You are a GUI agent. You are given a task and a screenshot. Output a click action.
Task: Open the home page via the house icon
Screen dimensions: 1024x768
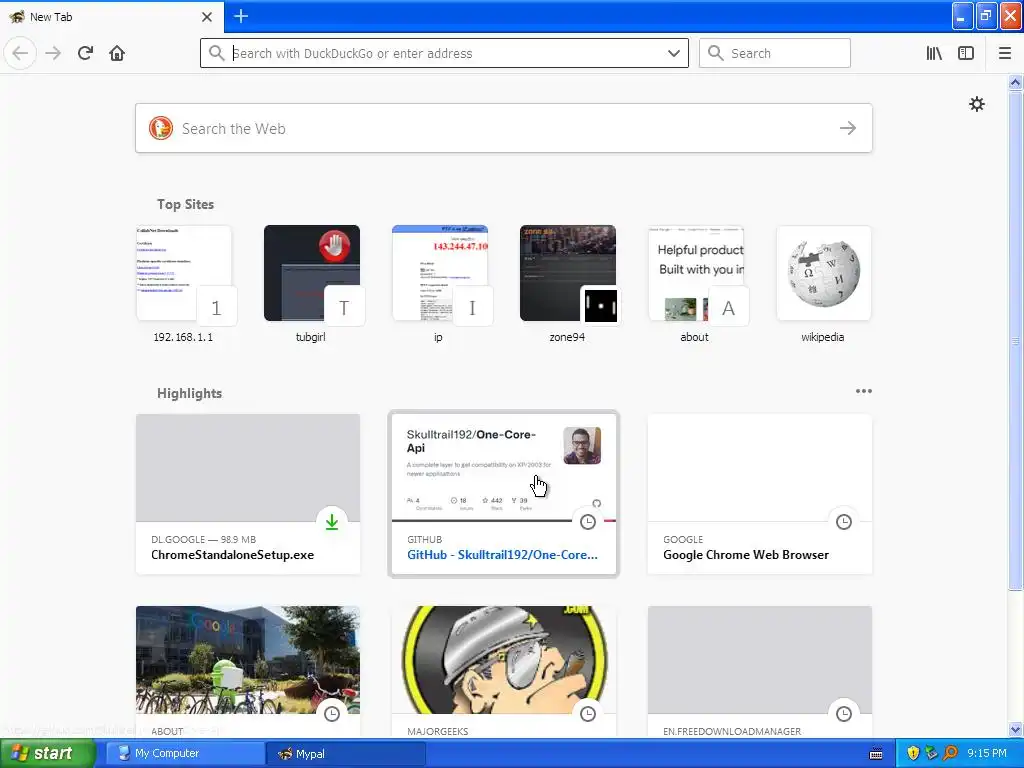tap(117, 53)
